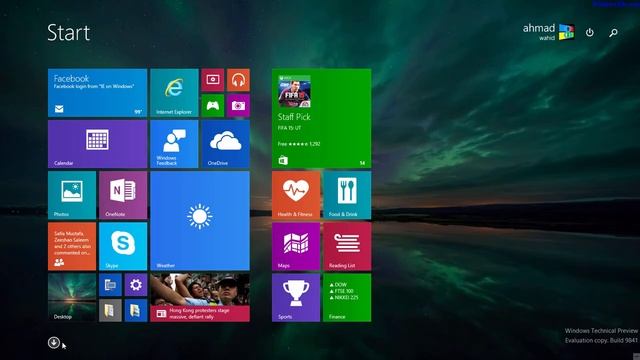Open the Internet Explorer tile
640x360 pixels.
point(174,93)
